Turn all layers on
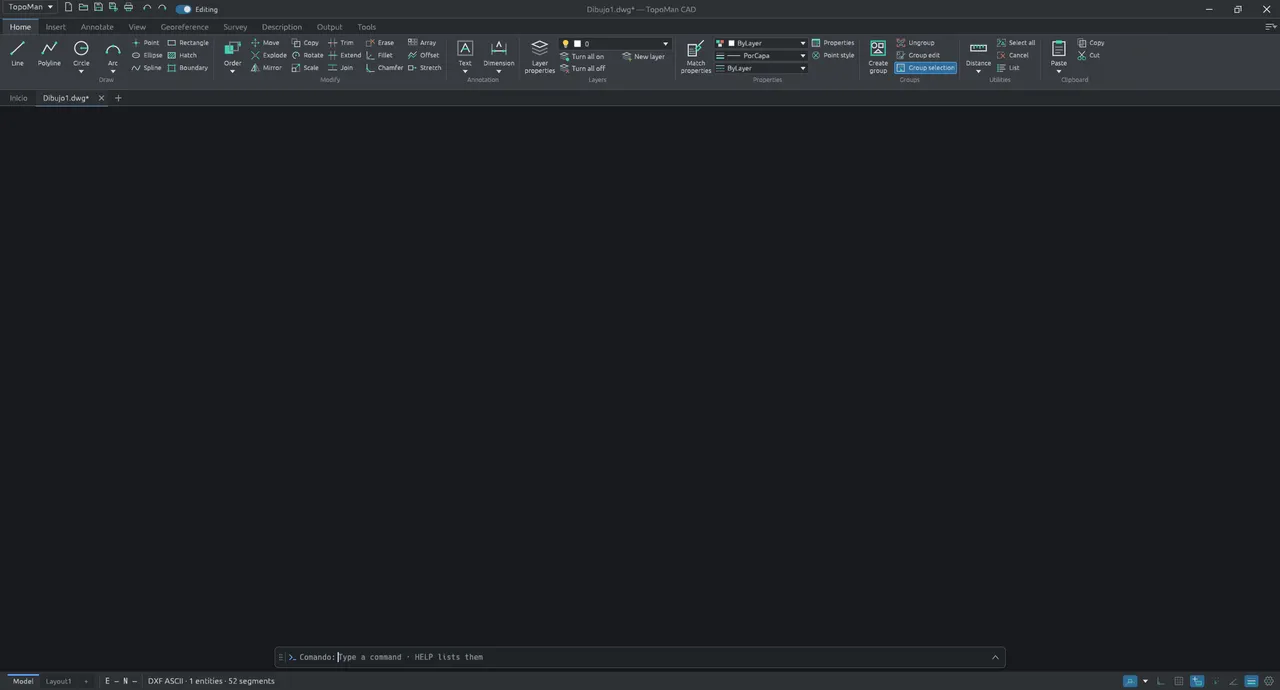 tap(582, 56)
